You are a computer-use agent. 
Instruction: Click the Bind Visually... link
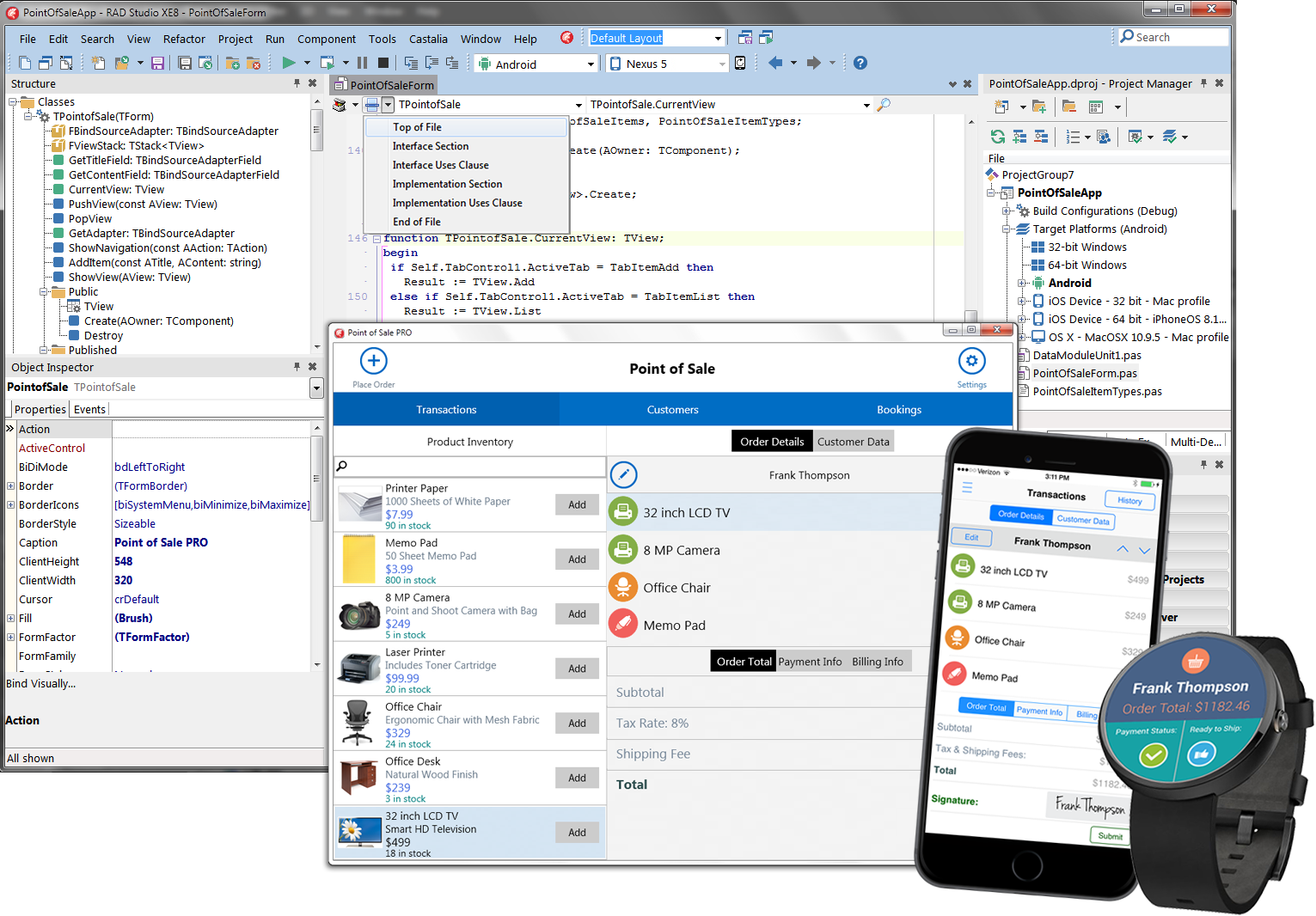[x=40, y=684]
